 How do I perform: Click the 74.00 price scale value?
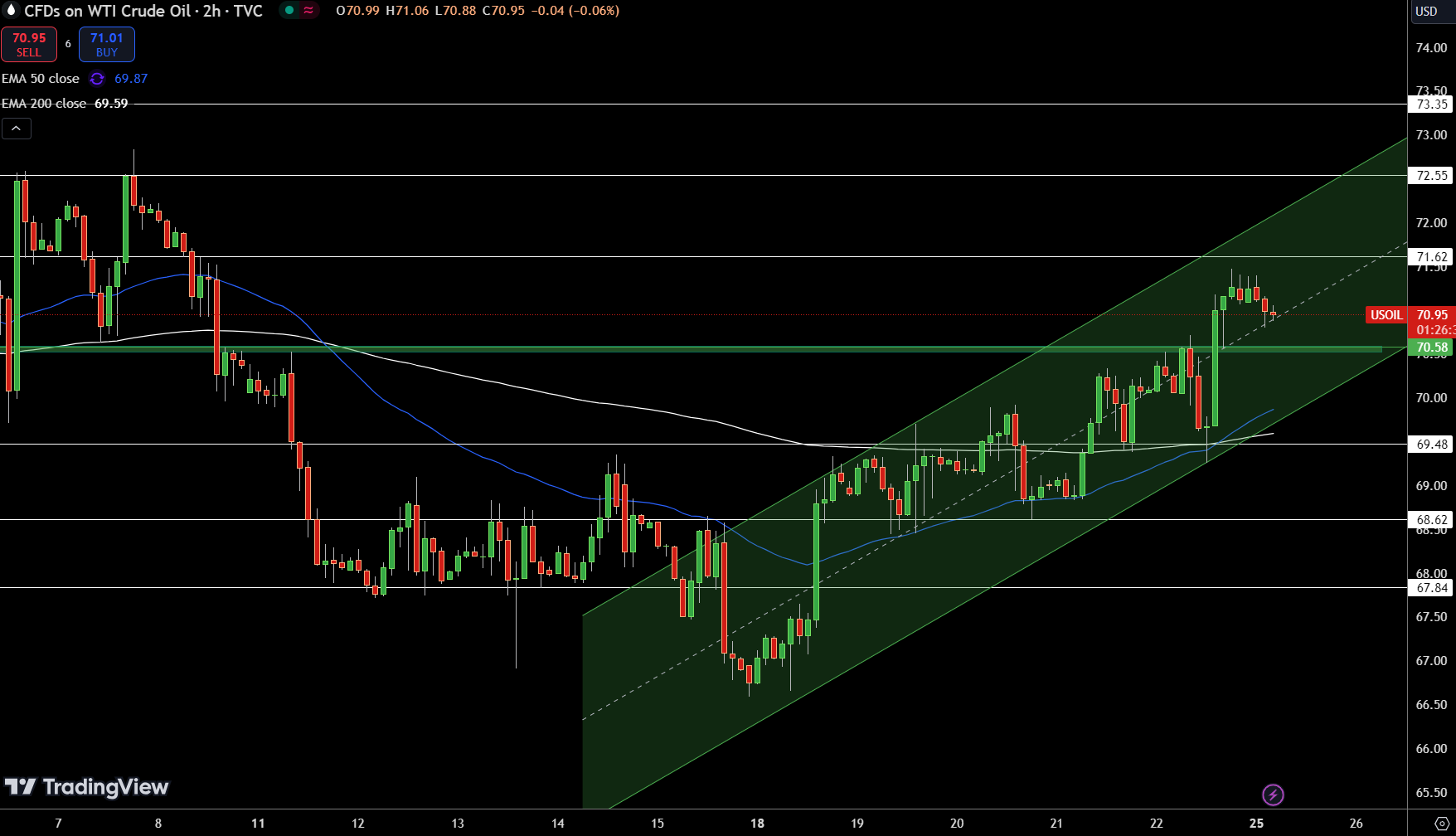pyautogui.click(x=1431, y=48)
